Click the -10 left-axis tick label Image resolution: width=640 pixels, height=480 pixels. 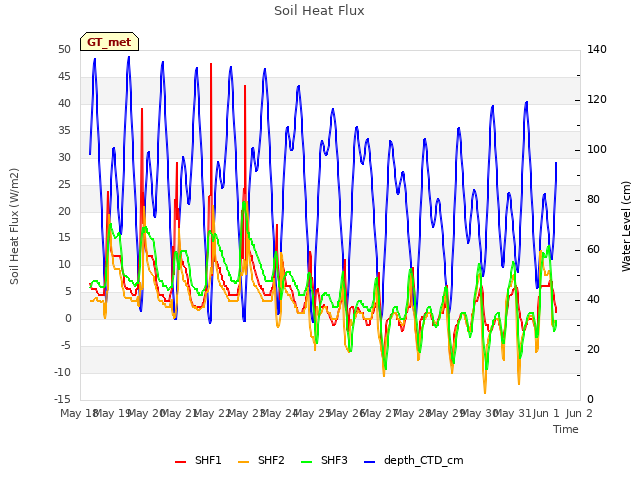coord(62,372)
